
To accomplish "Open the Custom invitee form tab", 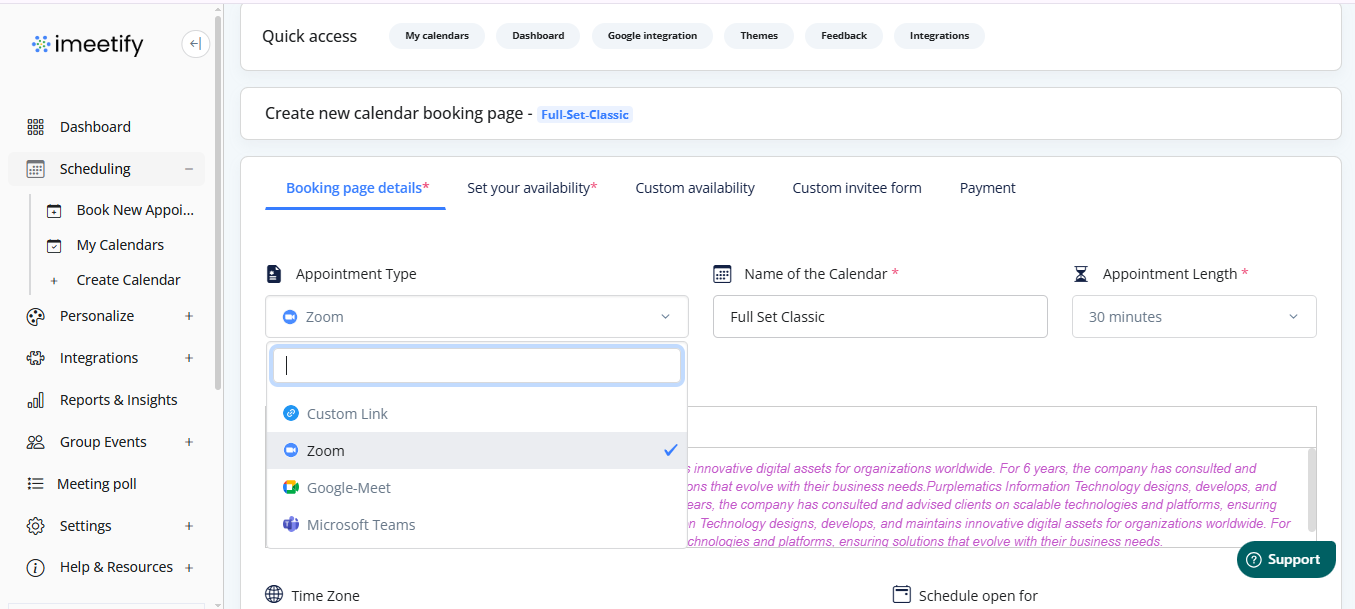I will 857,188.
